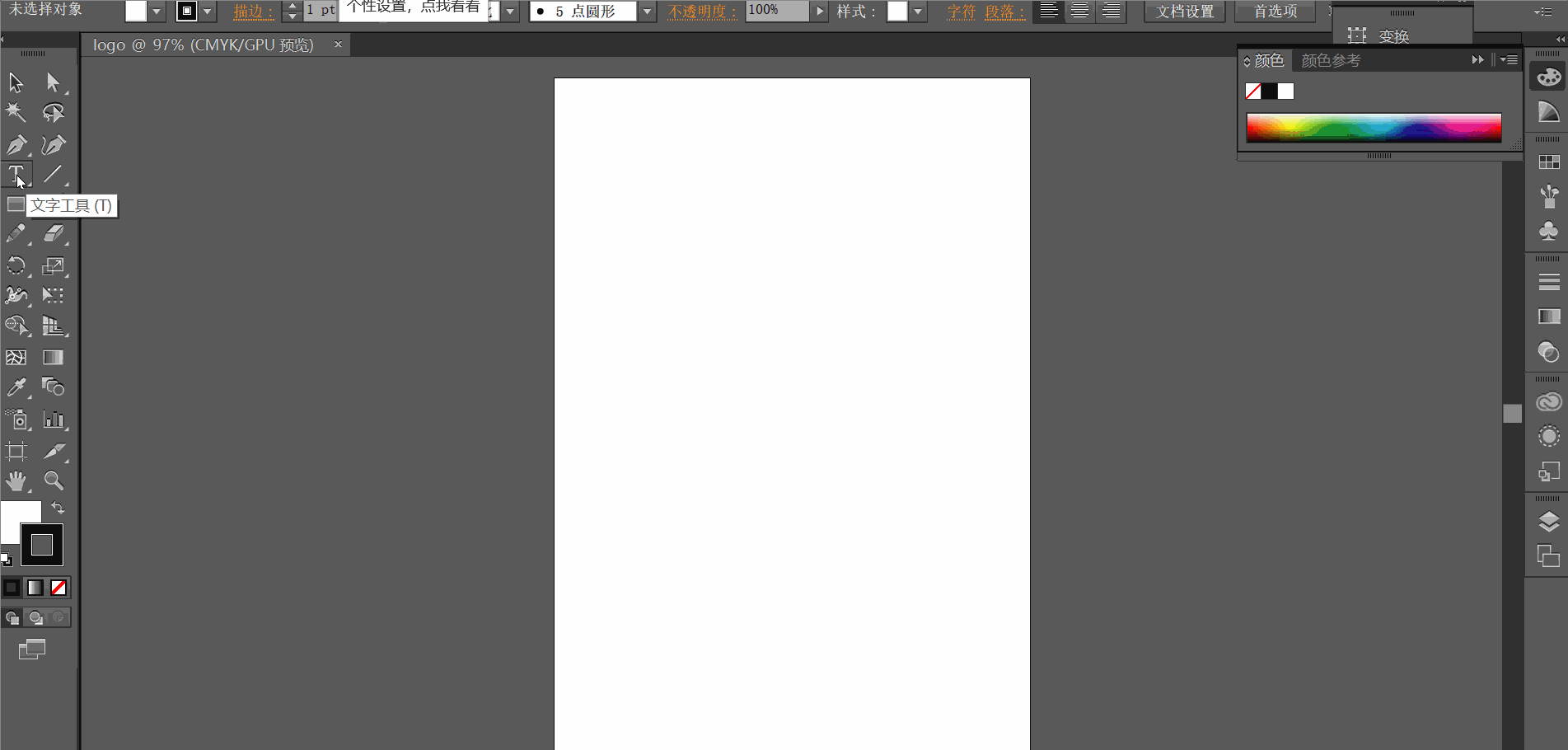
Task: Set fill to None using the toolbar
Action: coord(58,588)
